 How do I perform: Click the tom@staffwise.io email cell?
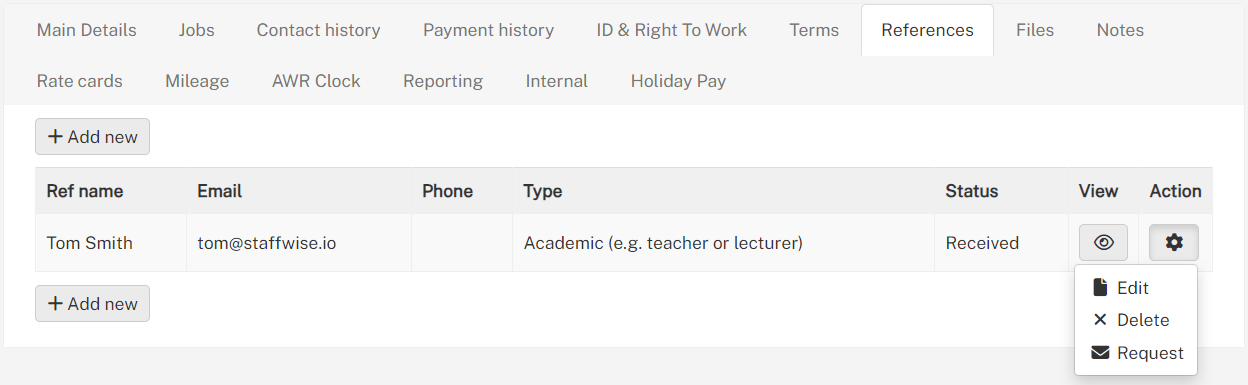coord(299,242)
